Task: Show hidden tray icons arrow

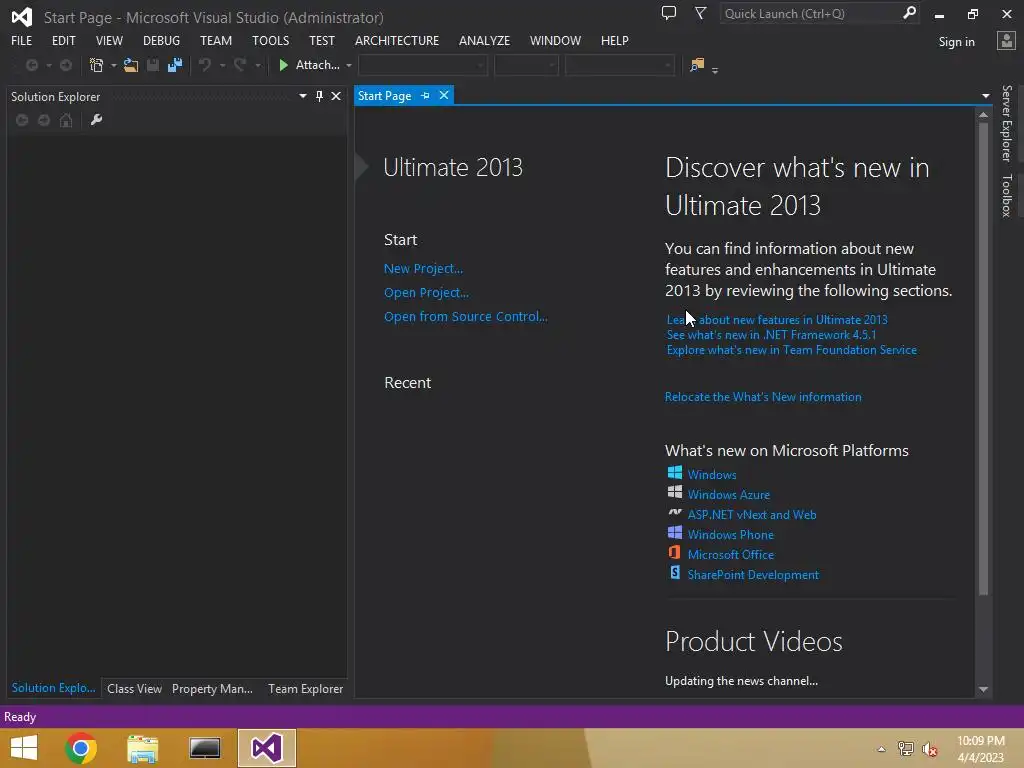Action: 882,749
